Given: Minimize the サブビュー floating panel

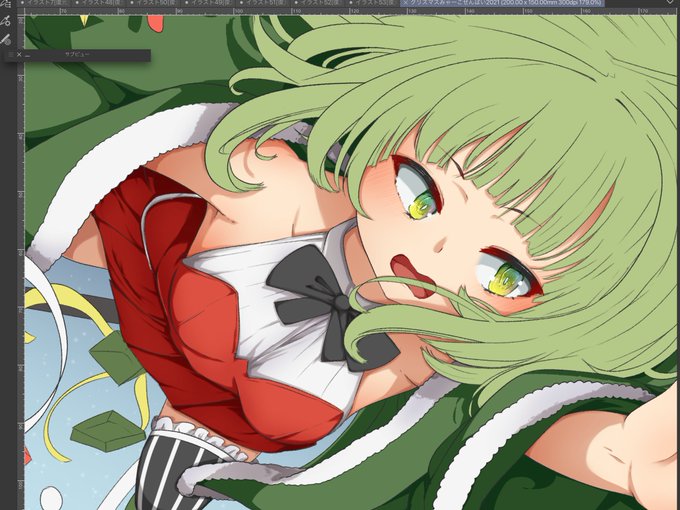Looking at the screenshot, I should [x=28, y=56].
